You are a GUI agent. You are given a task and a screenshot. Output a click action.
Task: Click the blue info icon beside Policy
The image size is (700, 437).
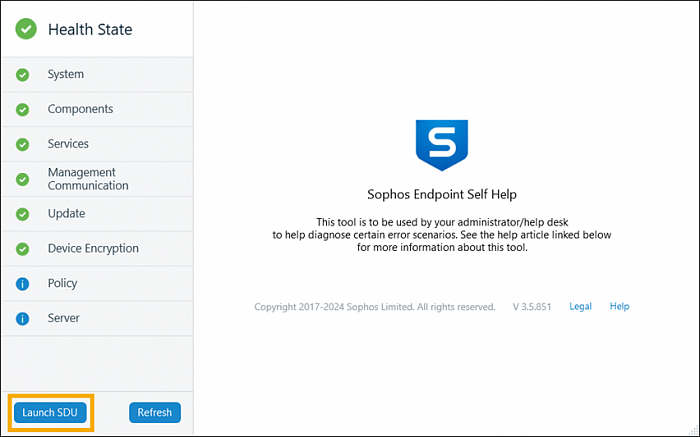(x=23, y=284)
